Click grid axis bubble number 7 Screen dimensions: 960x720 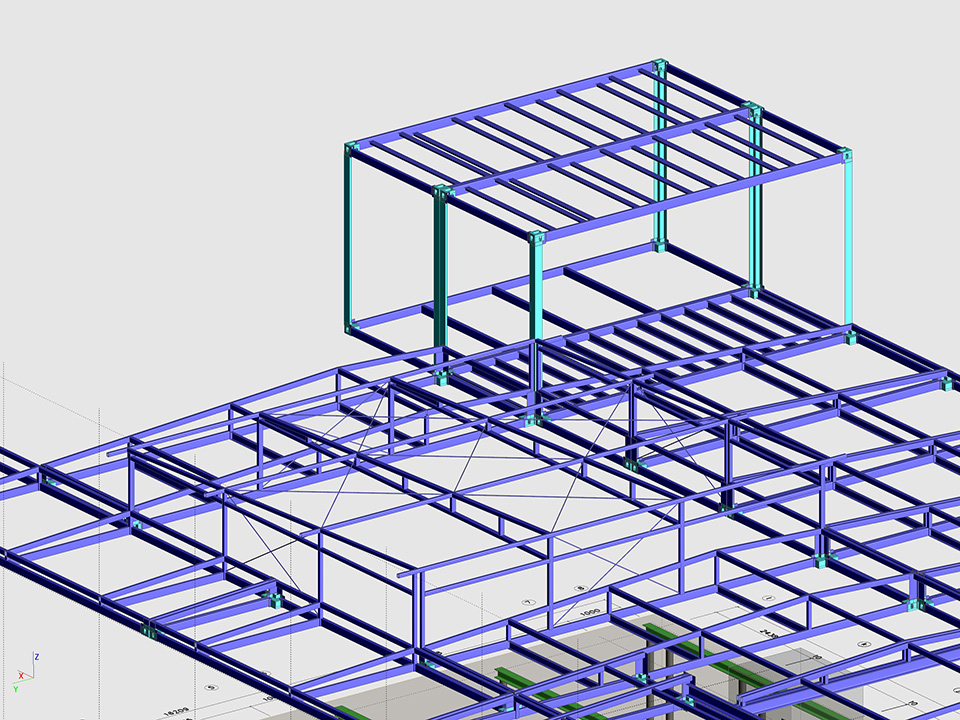[x=527, y=602]
